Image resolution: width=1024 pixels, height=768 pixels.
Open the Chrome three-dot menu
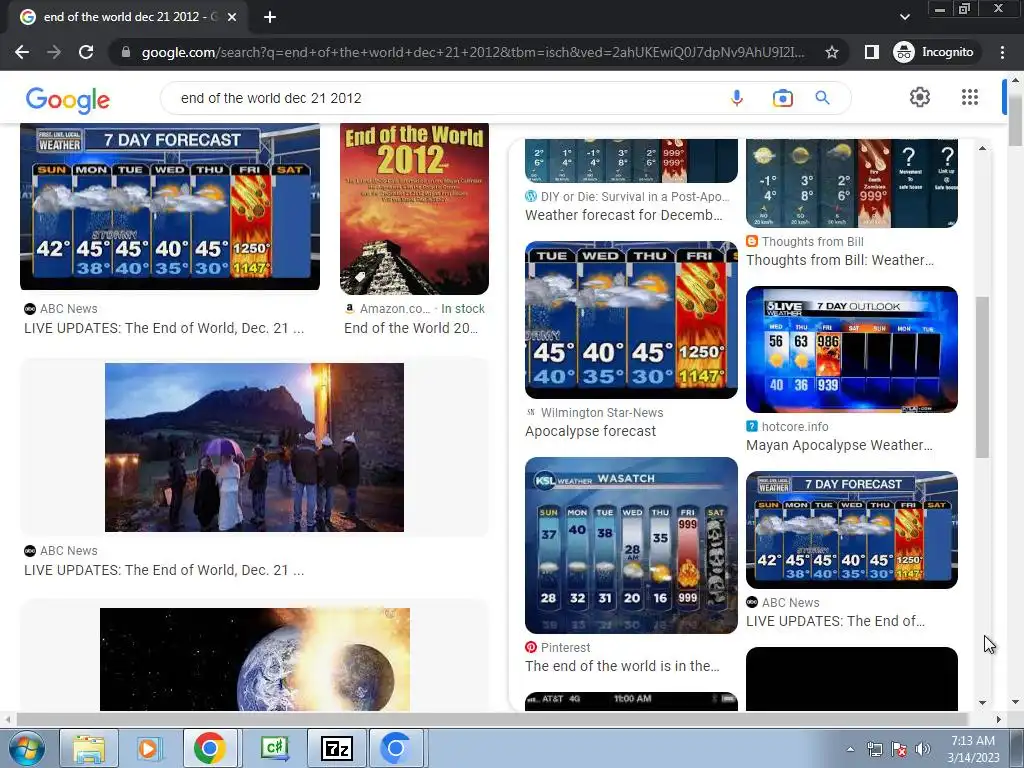[1002, 52]
